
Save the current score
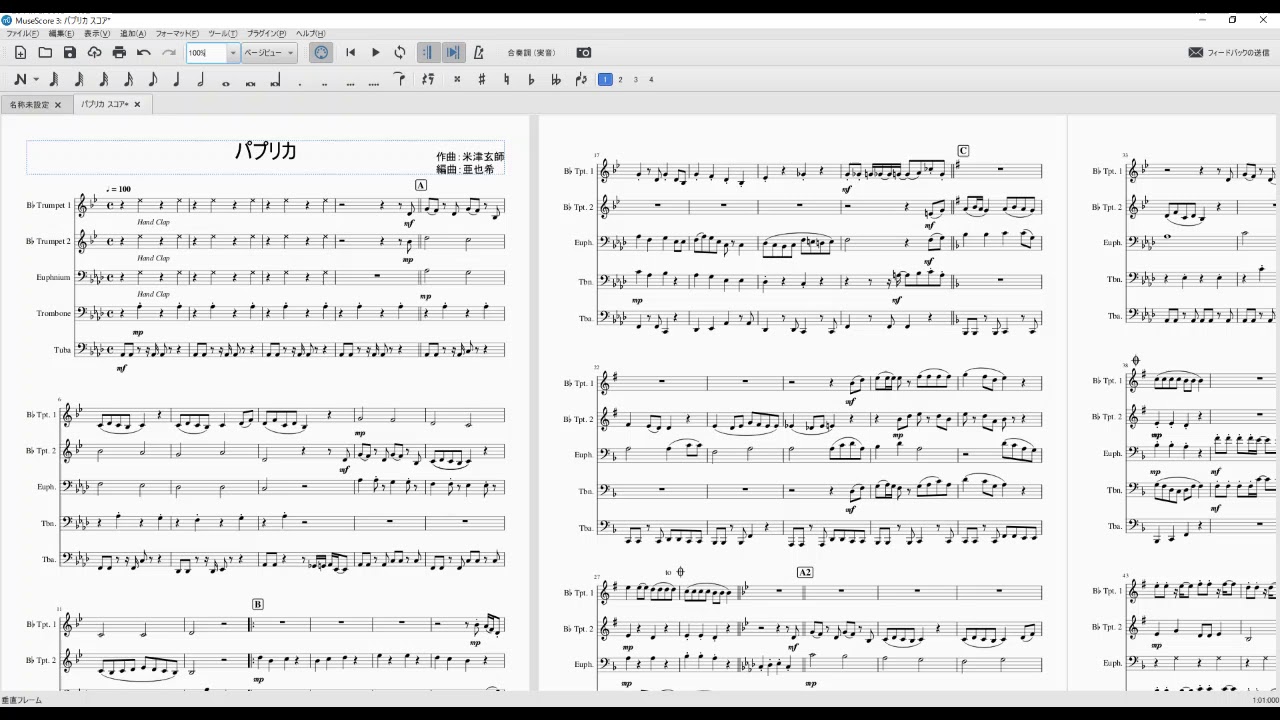69,53
